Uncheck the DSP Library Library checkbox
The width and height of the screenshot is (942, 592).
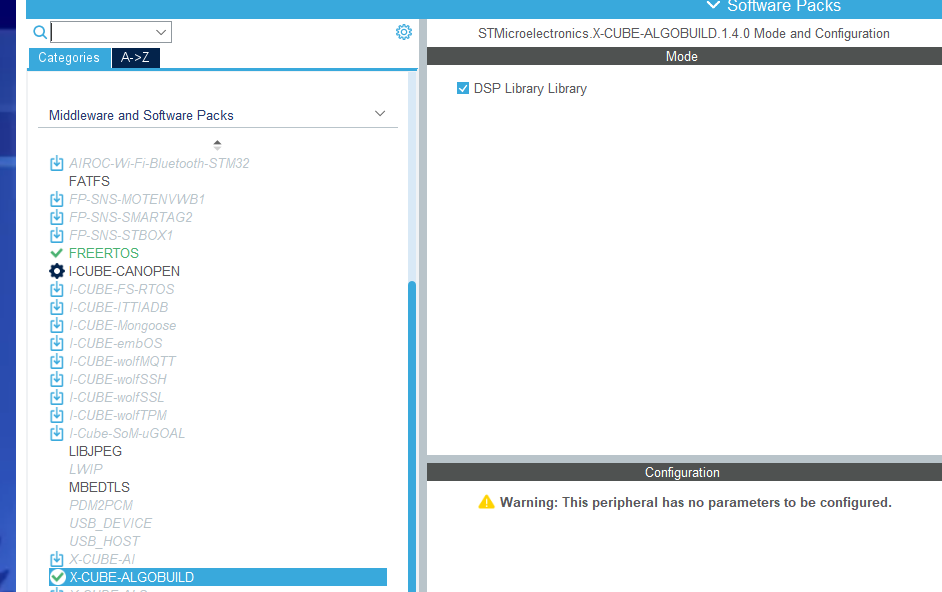click(463, 88)
